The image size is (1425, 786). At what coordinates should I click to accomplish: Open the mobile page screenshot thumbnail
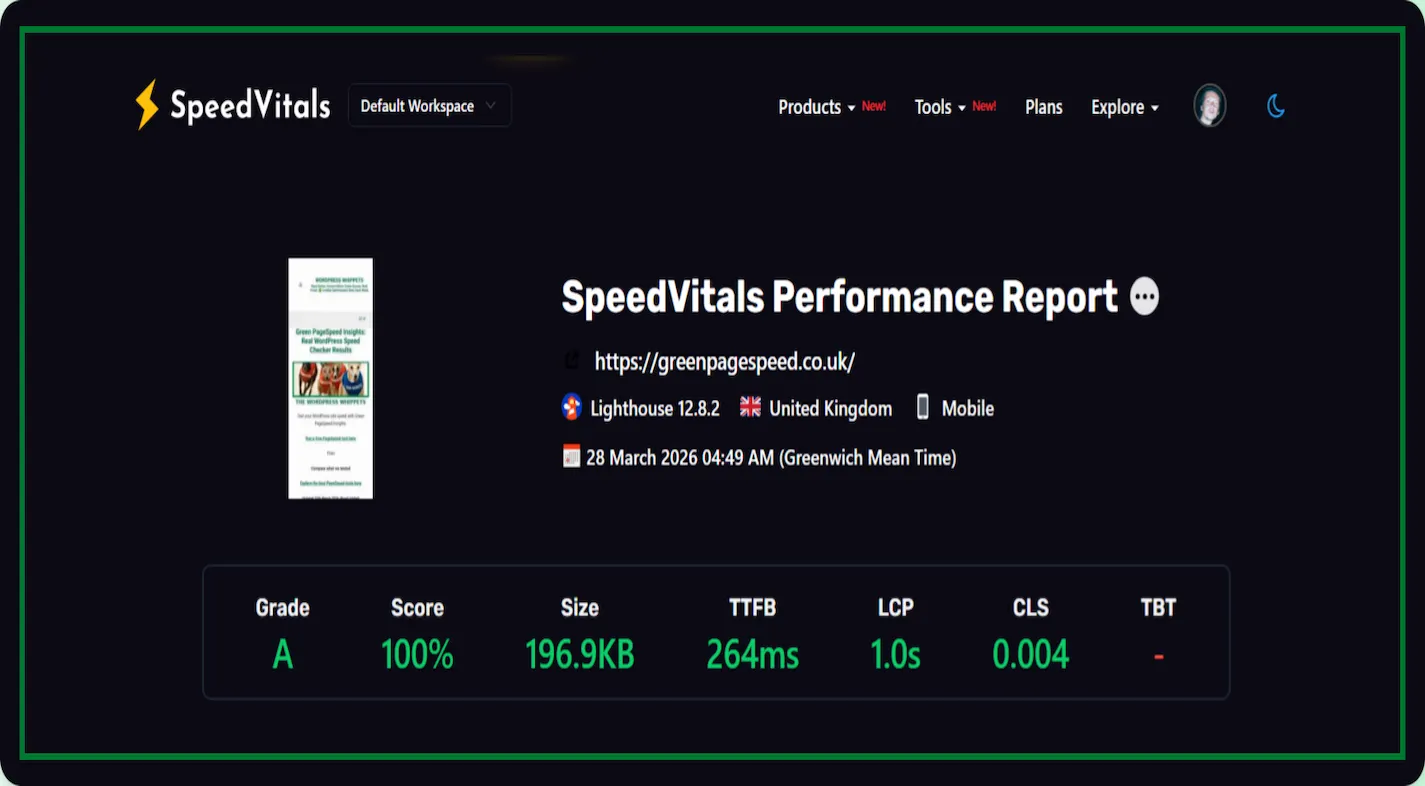(330, 378)
